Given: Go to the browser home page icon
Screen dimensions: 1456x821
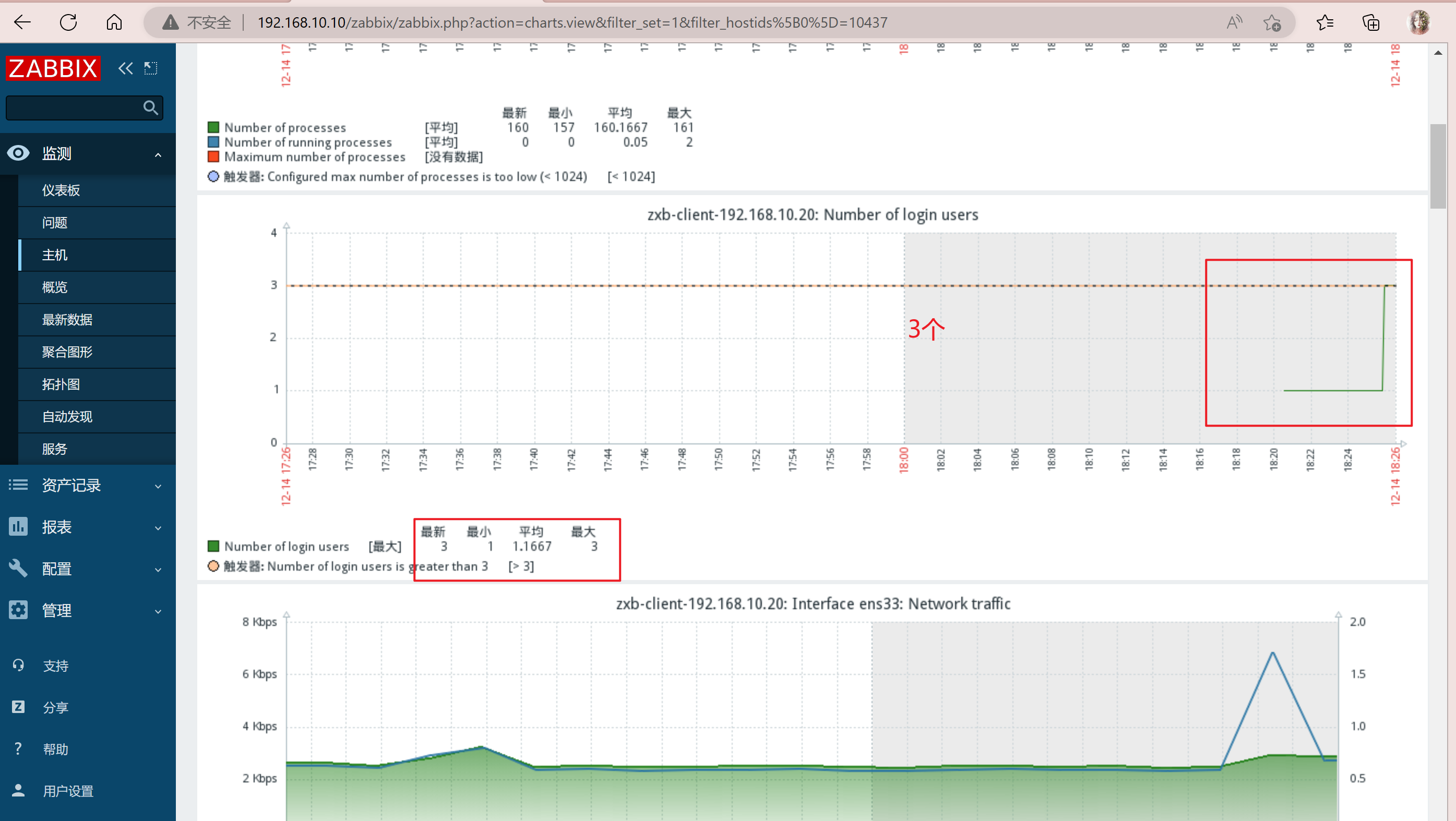Looking at the screenshot, I should (114, 22).
